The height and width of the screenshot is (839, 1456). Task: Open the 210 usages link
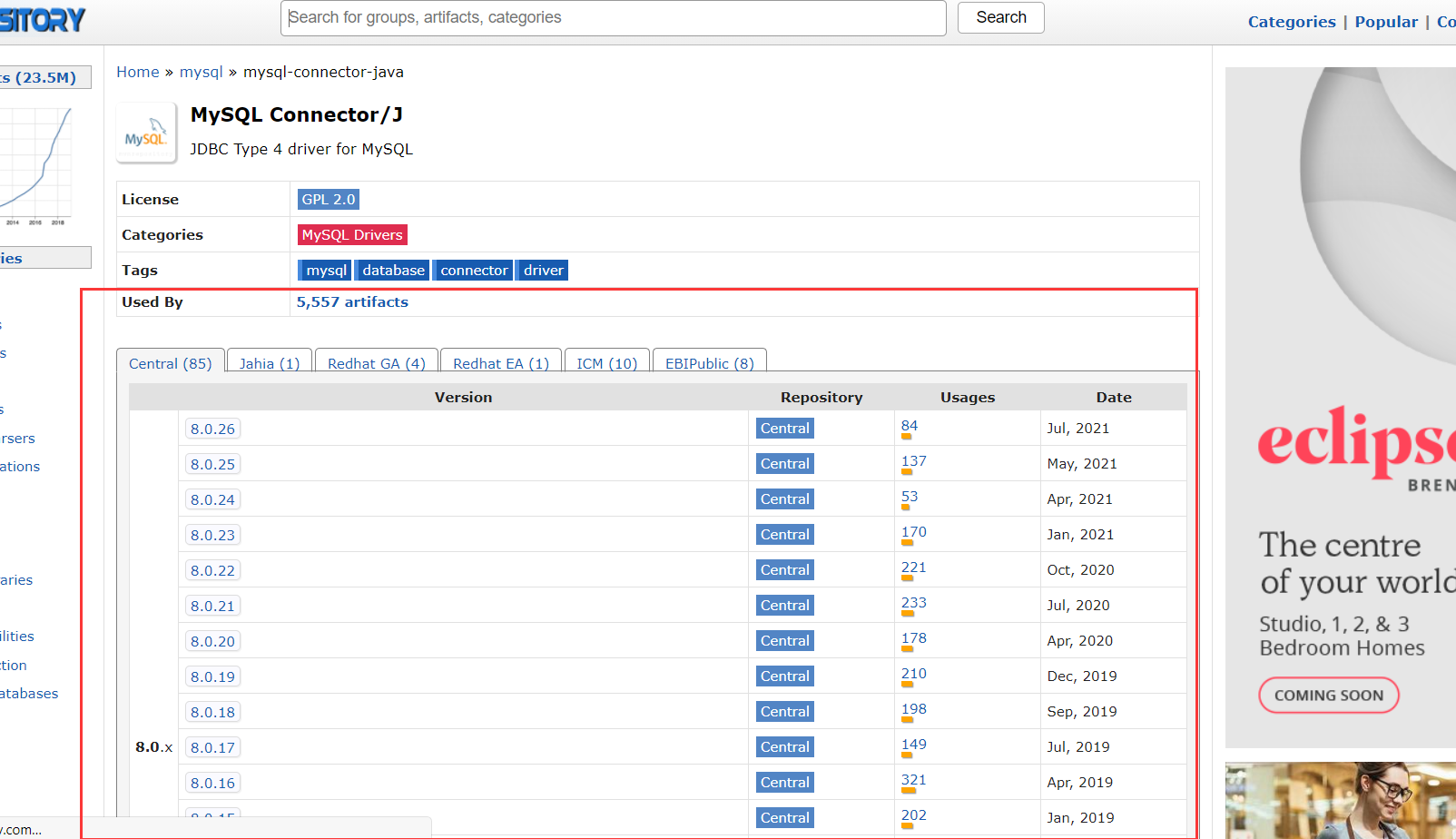pyautogui.click(x=914, y=674)
